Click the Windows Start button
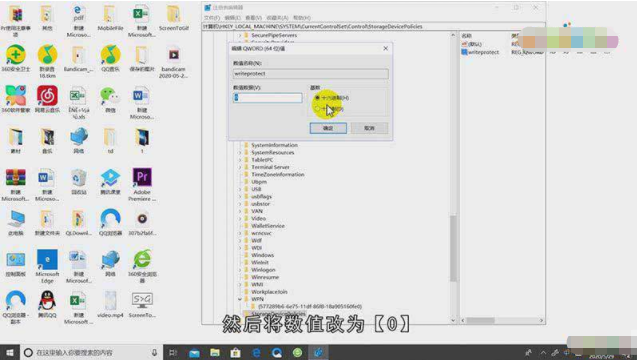 [x=10, y=352]
